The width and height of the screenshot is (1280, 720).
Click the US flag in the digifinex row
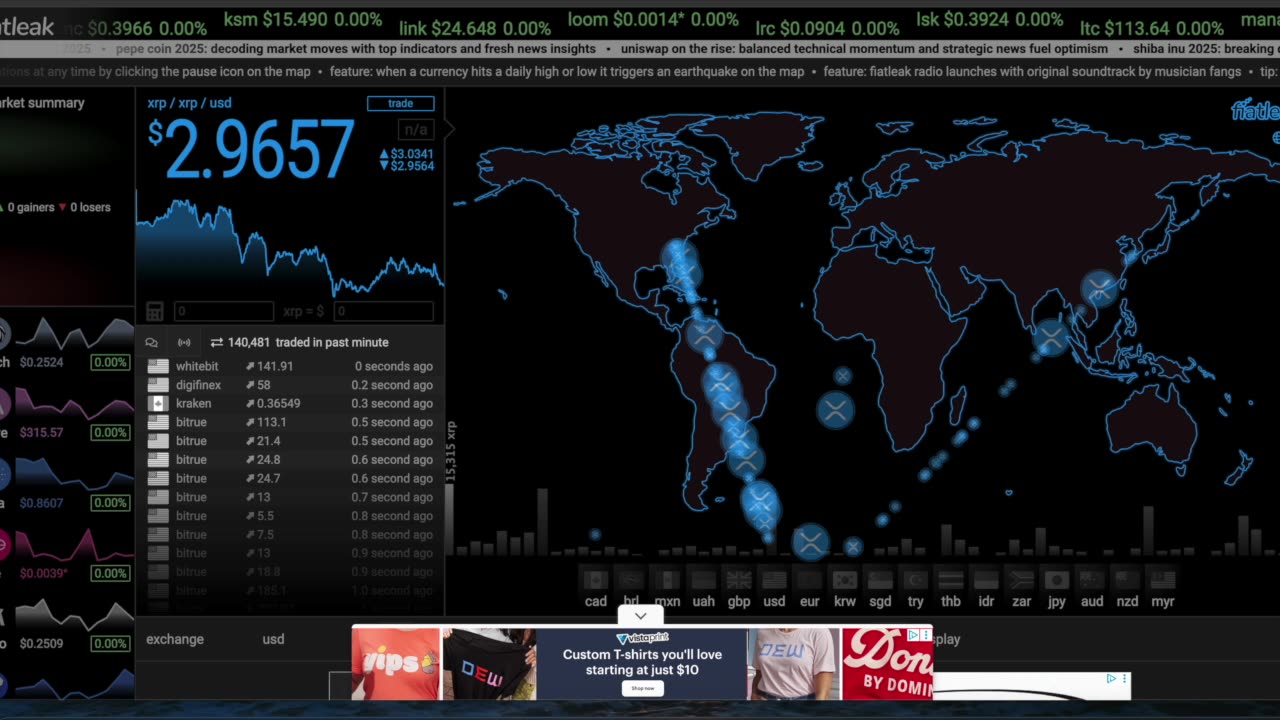[x=158, y=385]
